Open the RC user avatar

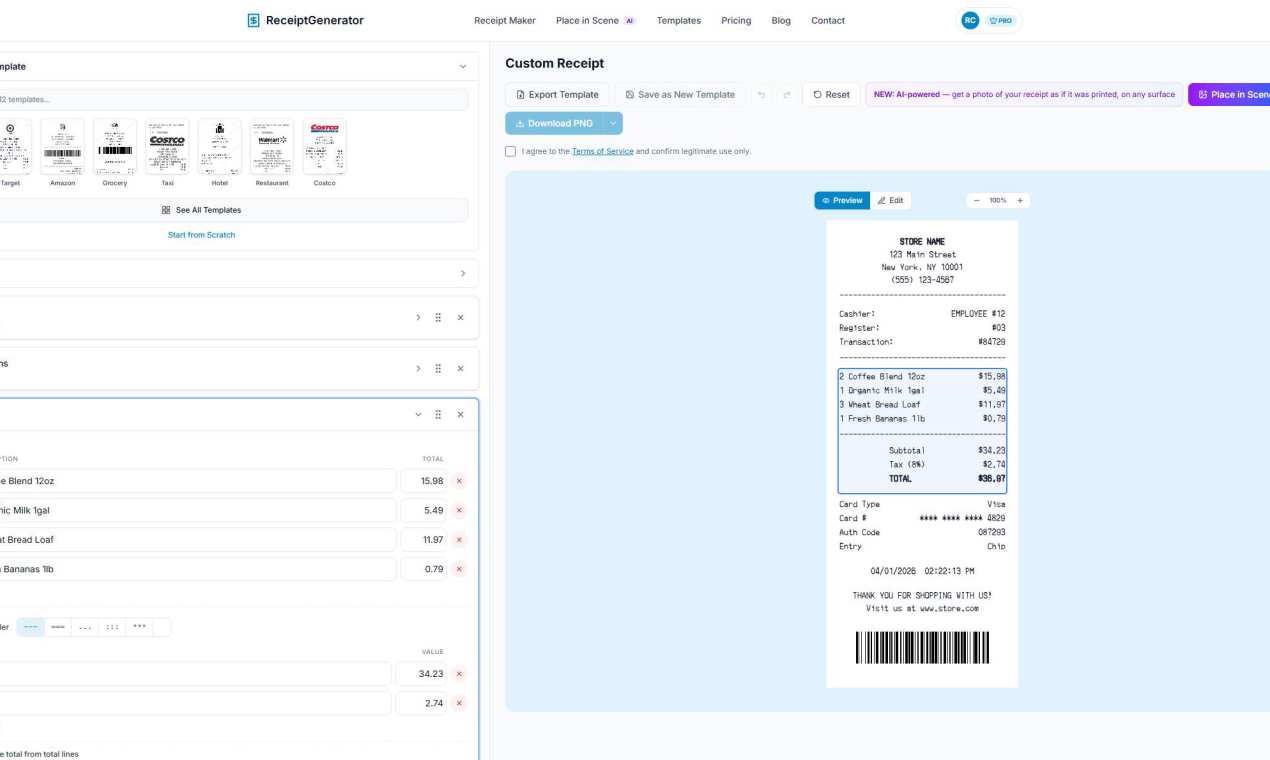pyautogui.click(x=970, y=20)
